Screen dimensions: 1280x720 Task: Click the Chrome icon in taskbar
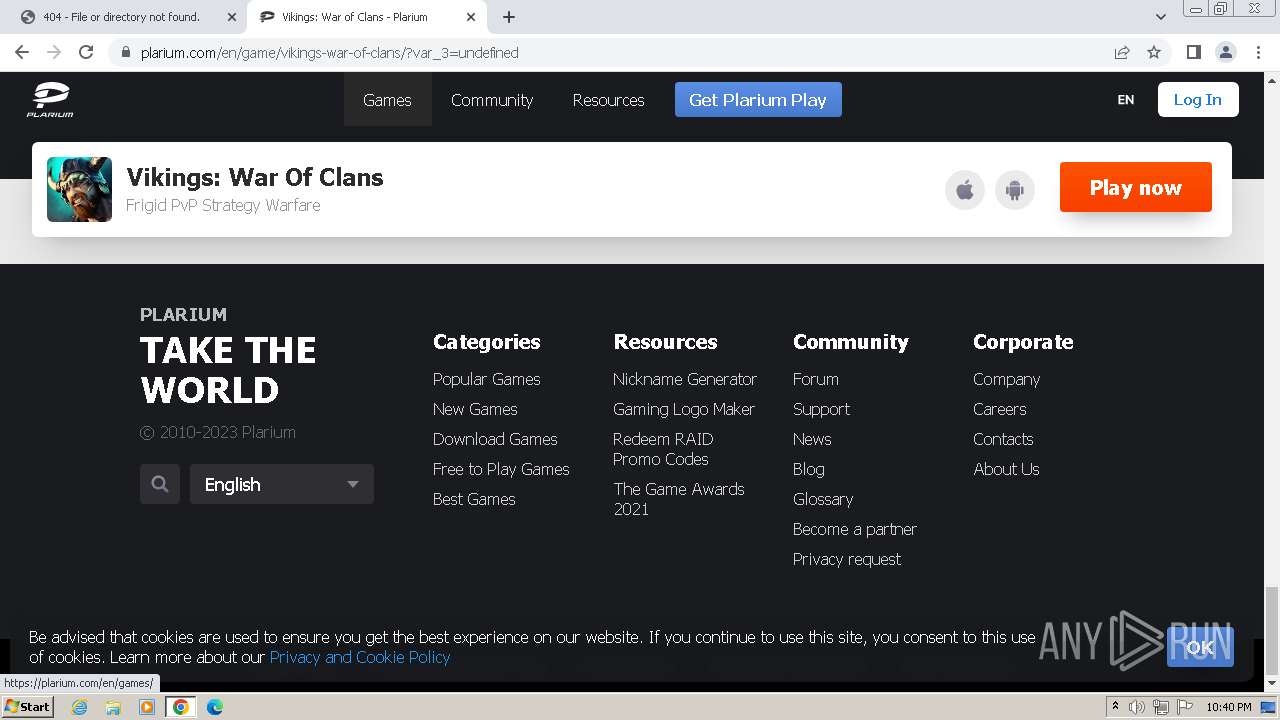pyautogui.click(x=181, y=707)
